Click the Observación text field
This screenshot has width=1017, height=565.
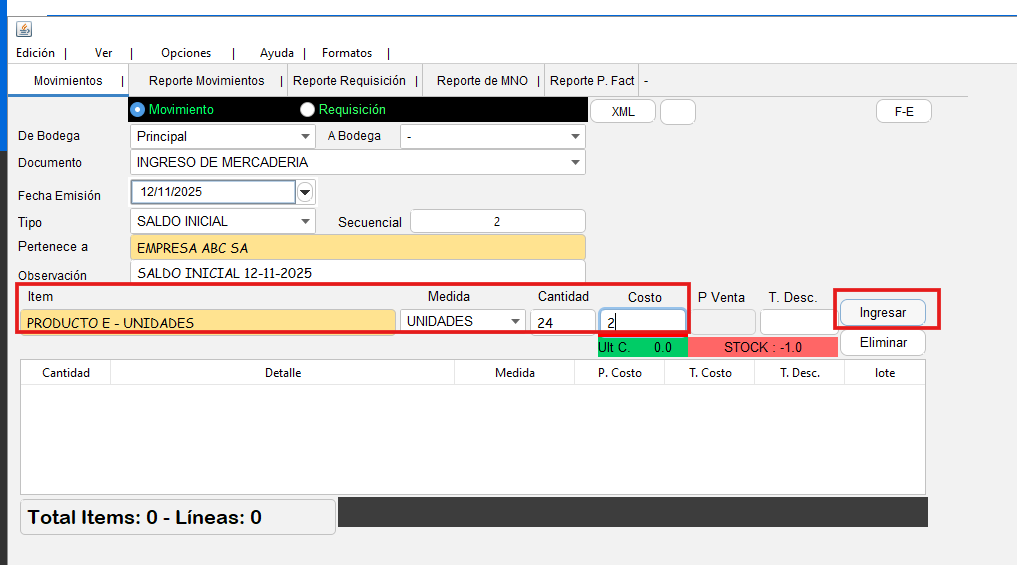pos(357,272)
